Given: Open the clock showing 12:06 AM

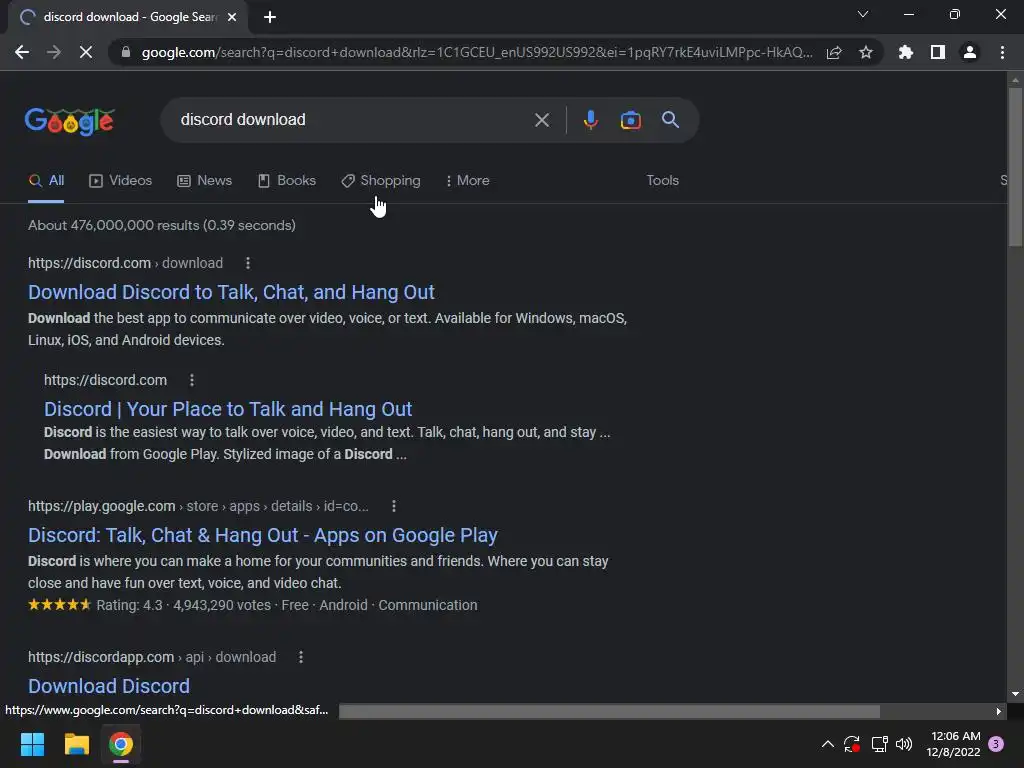Looking at the screenshot, I should click(953, 744).
